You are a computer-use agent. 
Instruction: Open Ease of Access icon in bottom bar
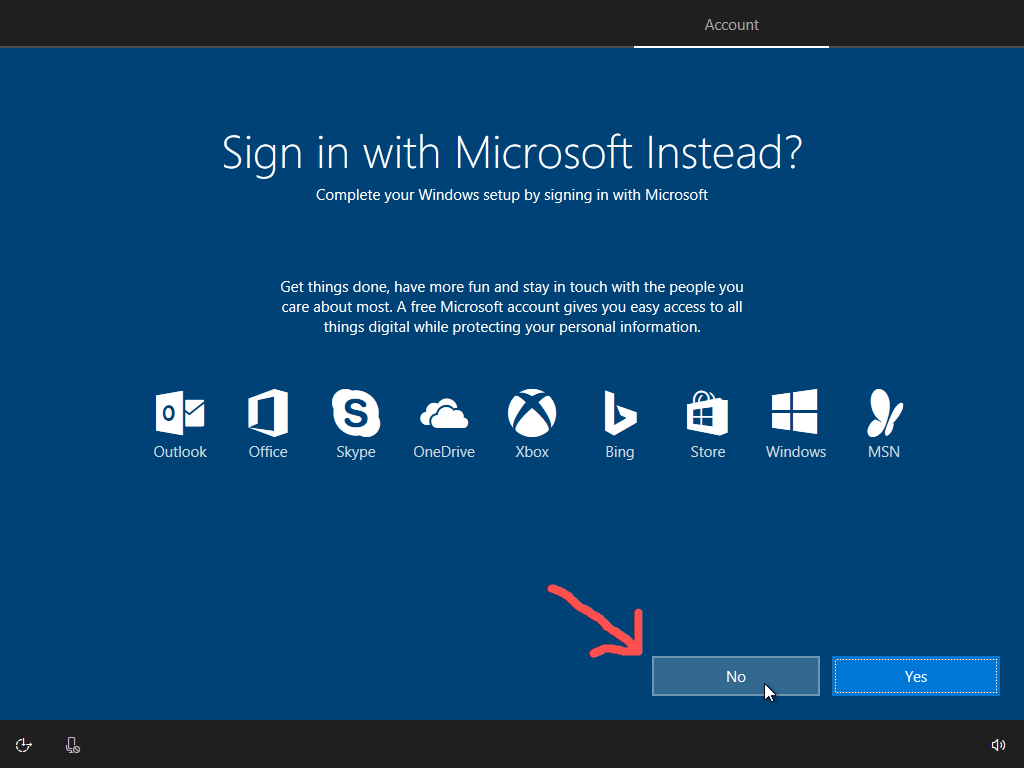[x=24, y=745]
